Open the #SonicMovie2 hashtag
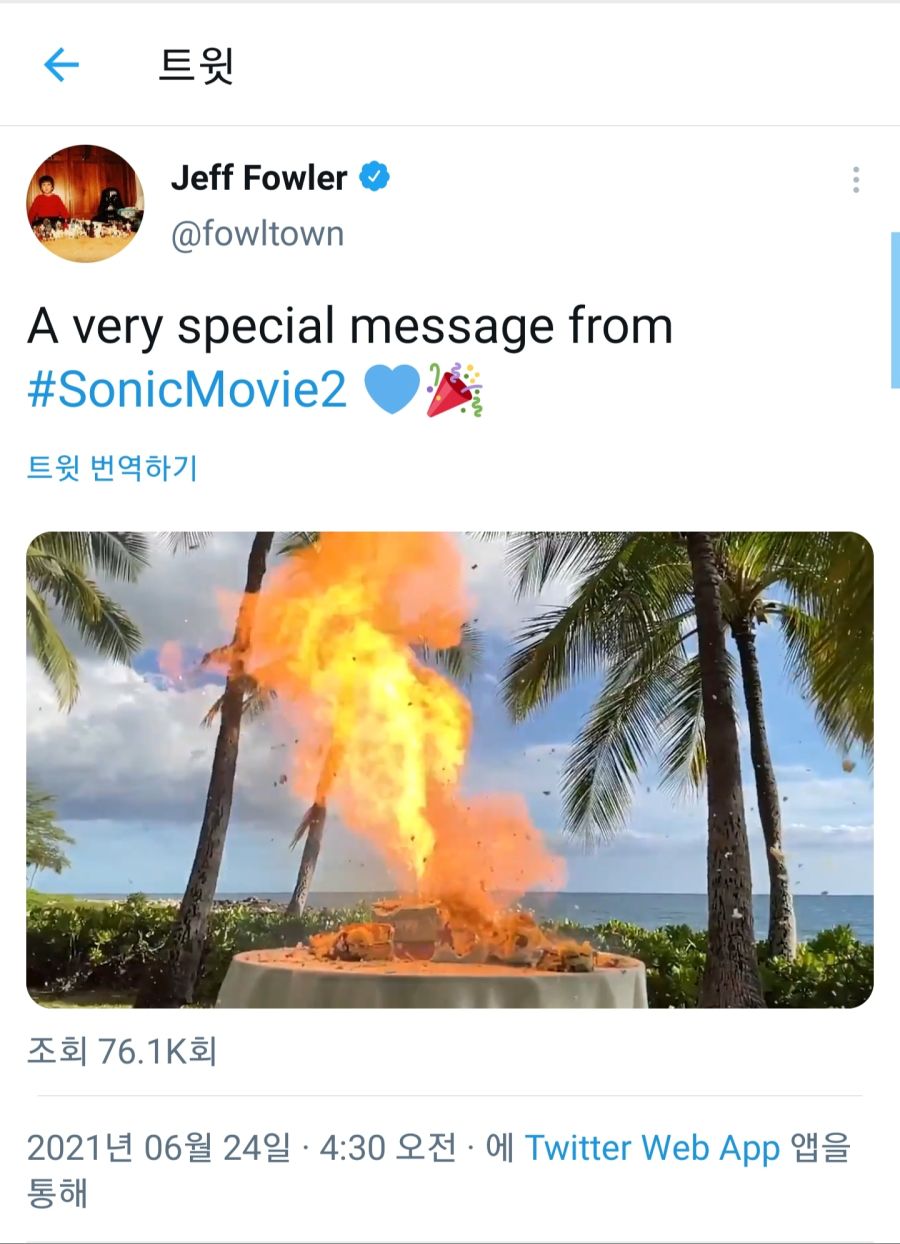This screenshot has width=900, height=1244. pos(187,390)
